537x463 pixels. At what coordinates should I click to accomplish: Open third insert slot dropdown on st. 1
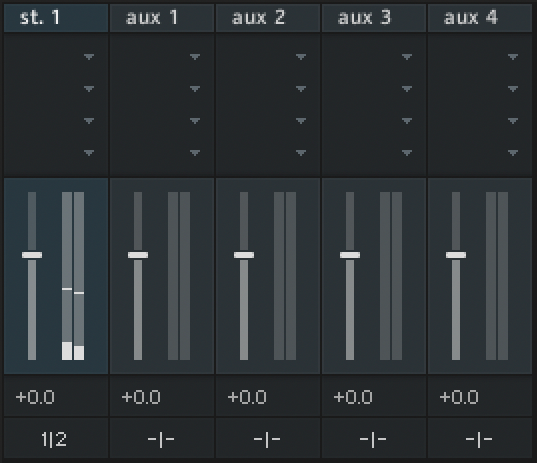click(89, 121)
